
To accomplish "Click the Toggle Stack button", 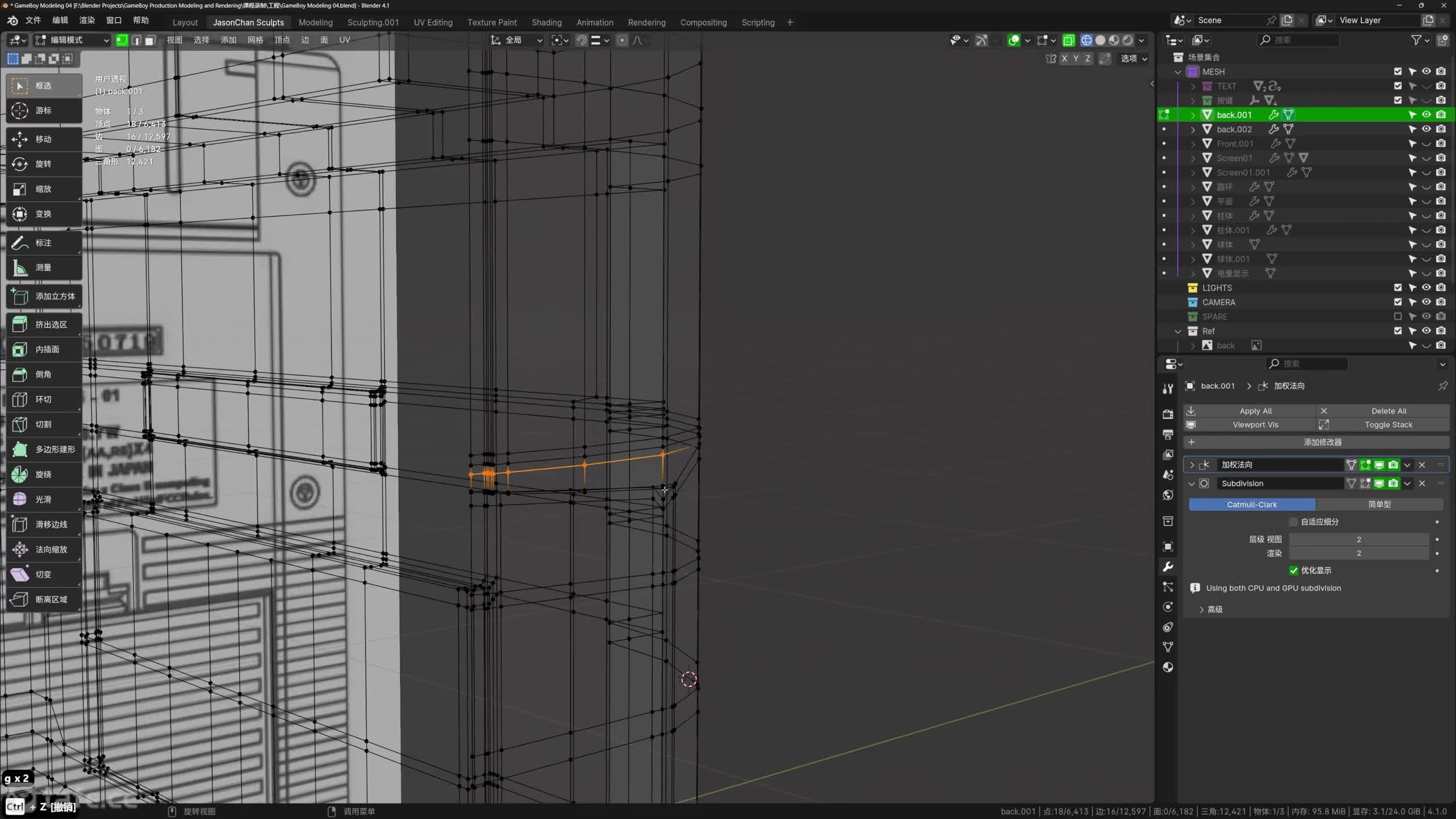I will tap(1383, 425).
